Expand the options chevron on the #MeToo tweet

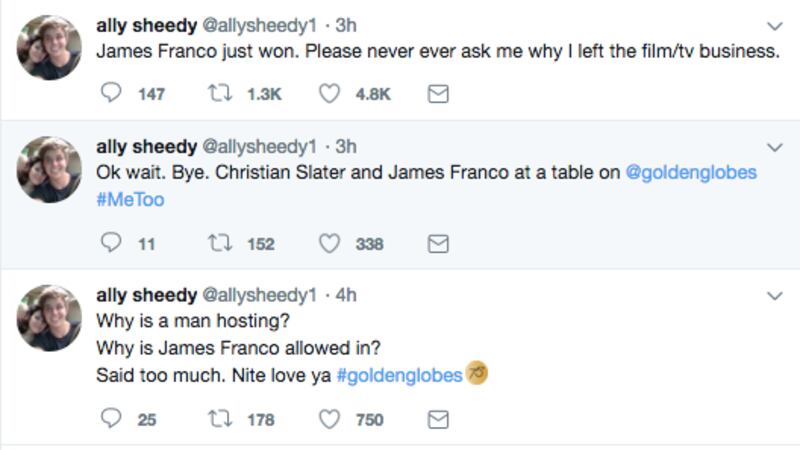coord(774,147)
